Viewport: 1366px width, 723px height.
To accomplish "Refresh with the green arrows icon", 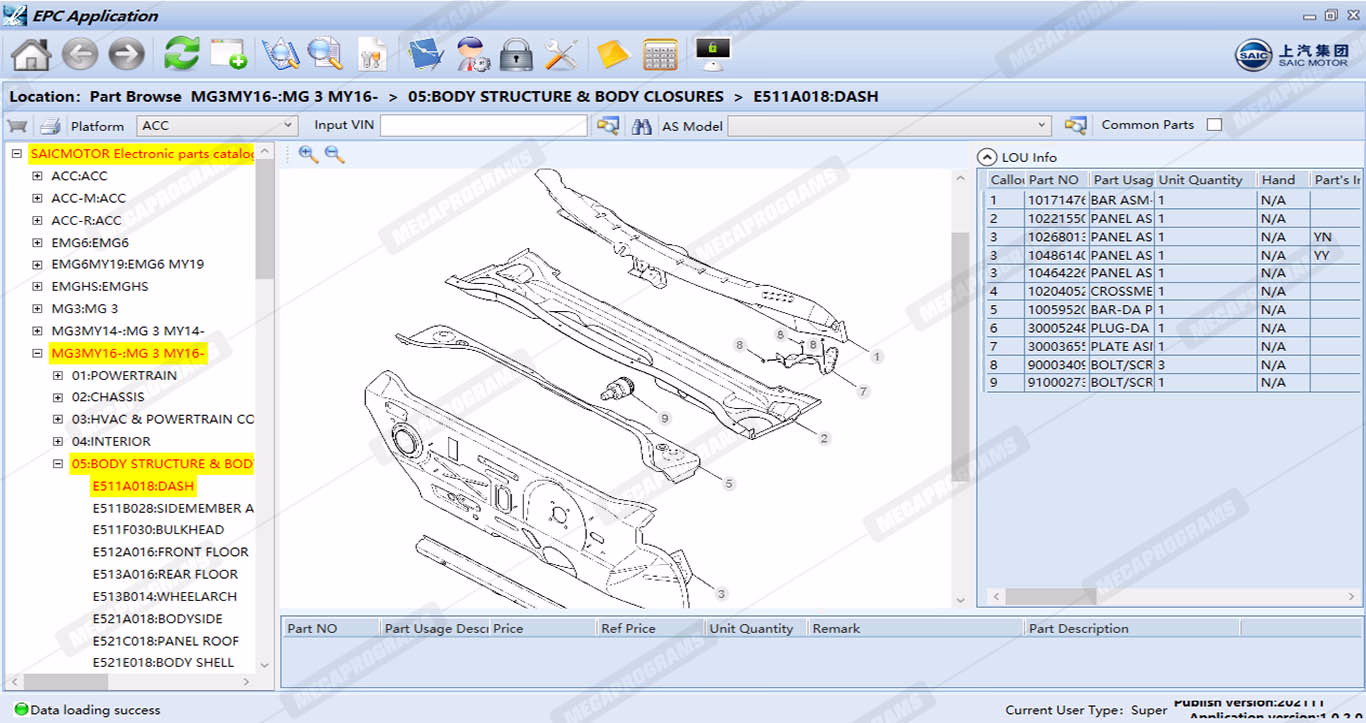I will coord(182,54).
